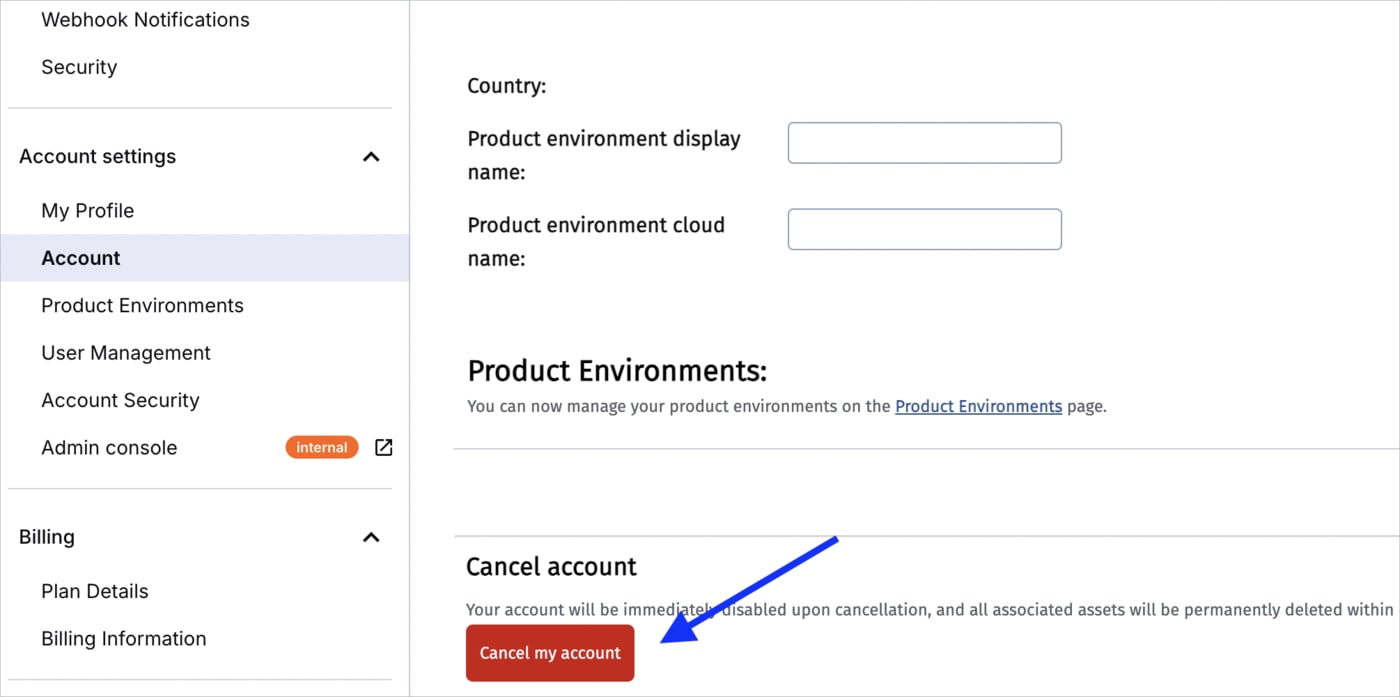
Task: Open Admin console in new window via external link icon
Action: coord(383,447)
